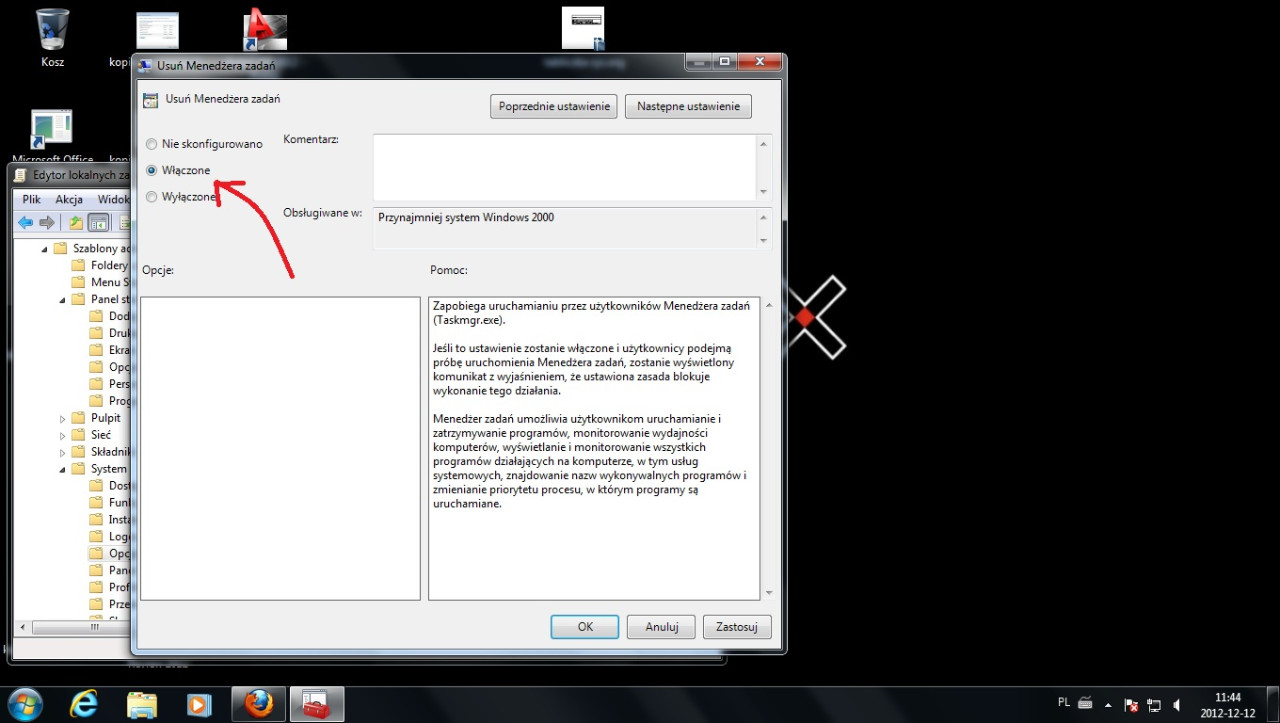
Task: Click the Firefox icon in taskbar
Action: point(258,704)
